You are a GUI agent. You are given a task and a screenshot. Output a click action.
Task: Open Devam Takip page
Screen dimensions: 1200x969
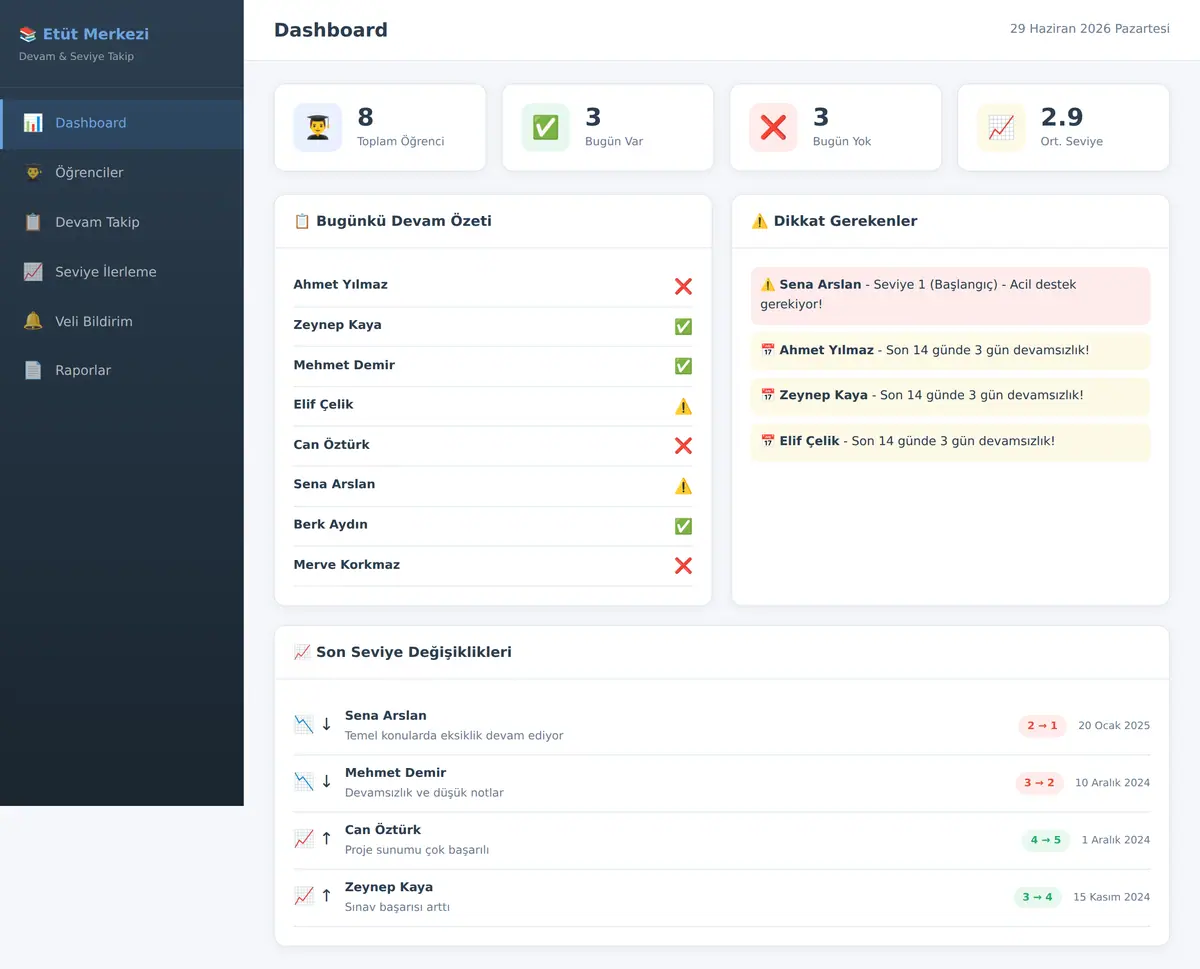121,222
